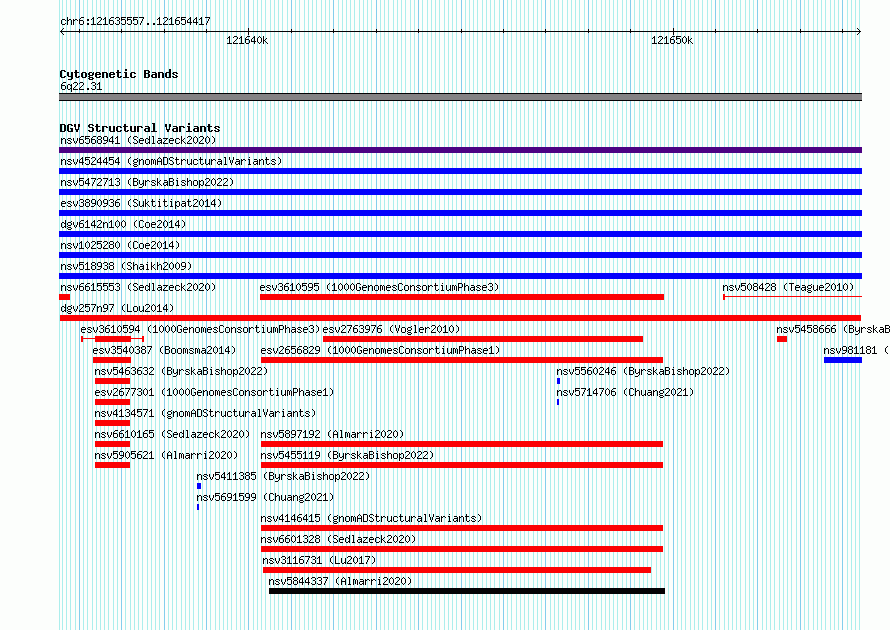This screenshot has height=630, width=890.
Task: Click small red nsv5458666 variant bar
Action: [782, 339]
